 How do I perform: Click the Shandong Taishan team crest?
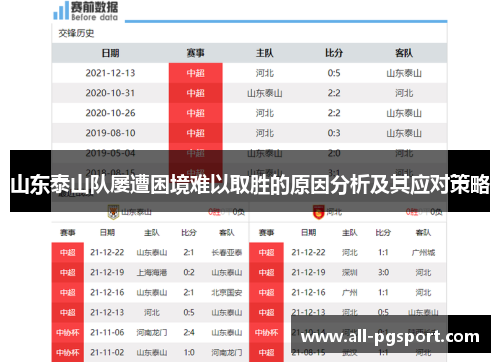coord(113,212)
